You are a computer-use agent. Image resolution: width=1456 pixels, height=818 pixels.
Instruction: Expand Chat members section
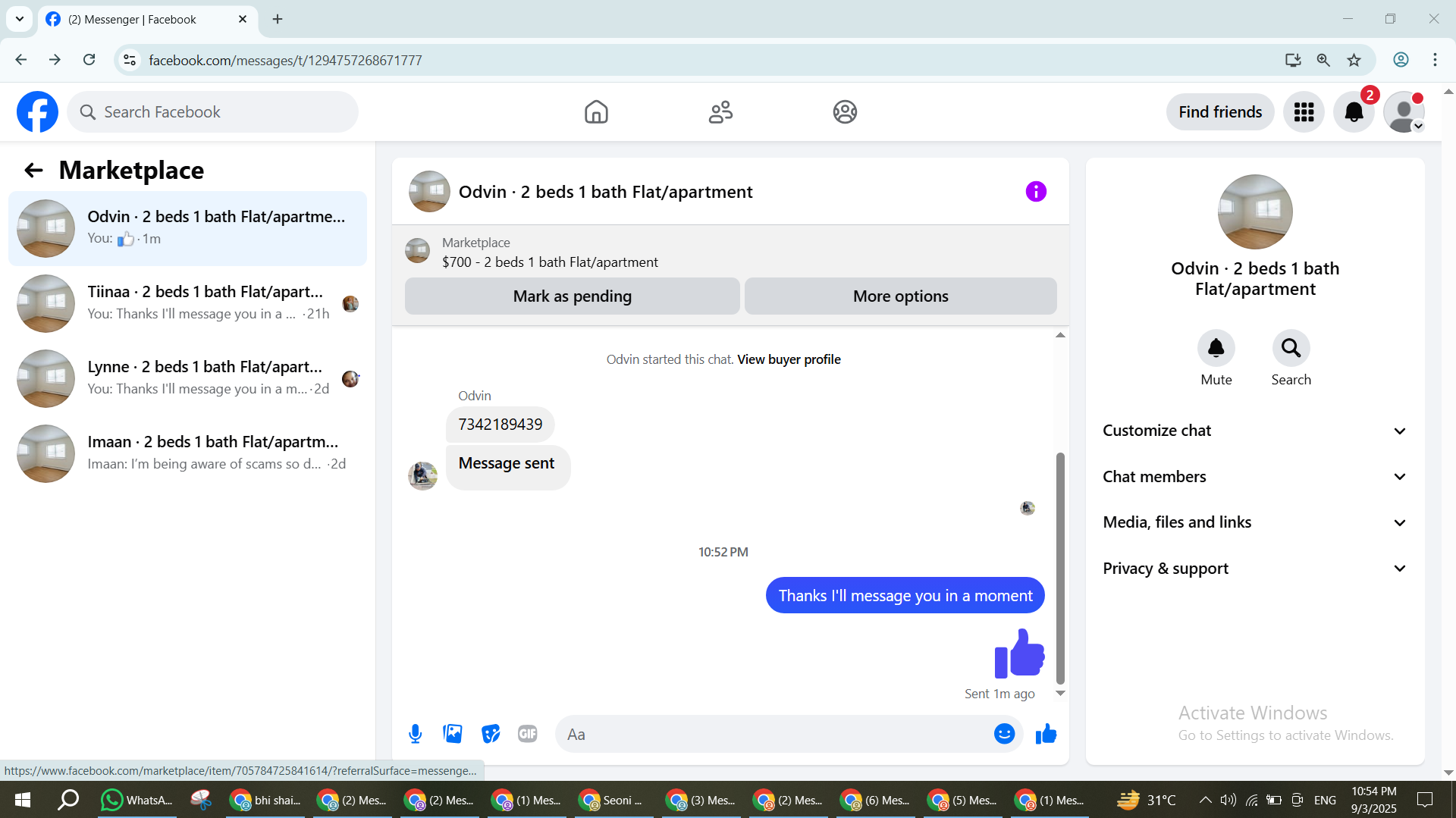(1254, 477)
